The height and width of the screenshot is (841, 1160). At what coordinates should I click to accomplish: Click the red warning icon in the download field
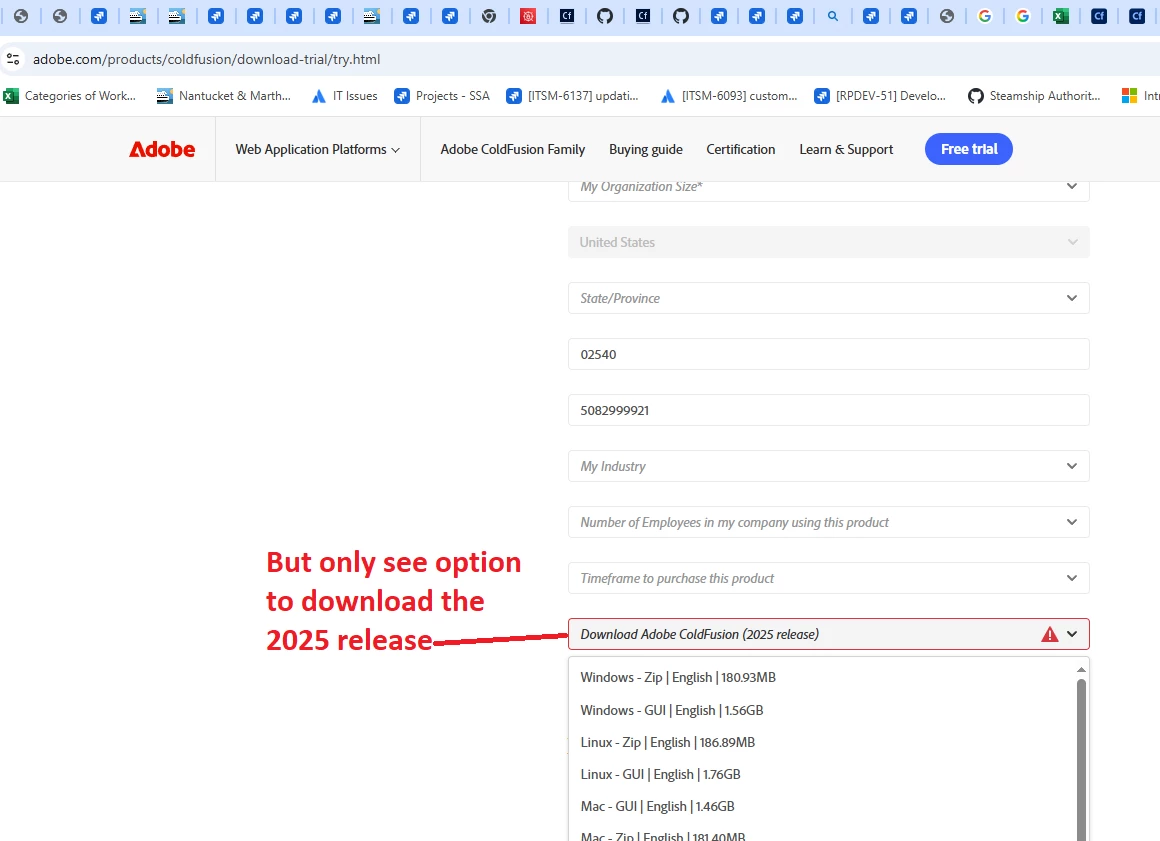pyautogui.click(x=1049, y=635)
